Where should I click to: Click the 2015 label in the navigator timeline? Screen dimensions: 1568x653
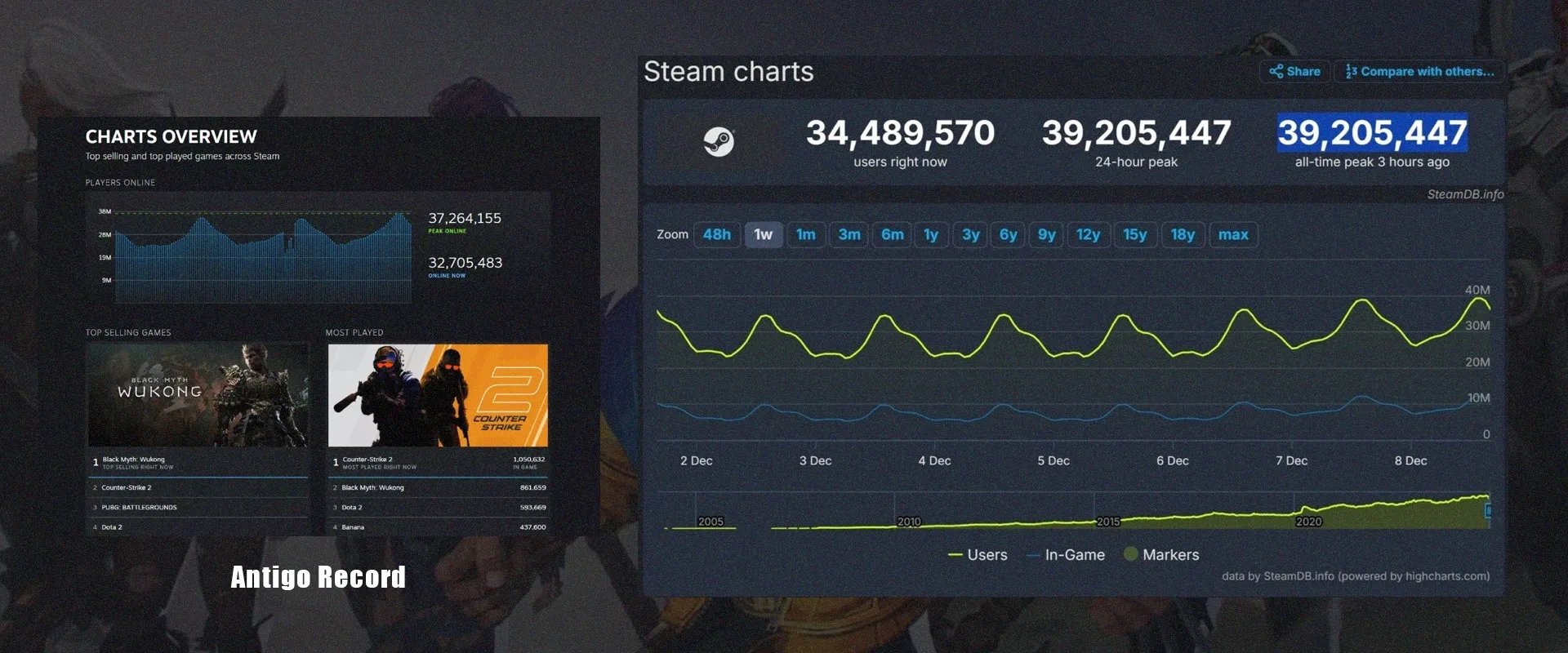(1108, 522)
